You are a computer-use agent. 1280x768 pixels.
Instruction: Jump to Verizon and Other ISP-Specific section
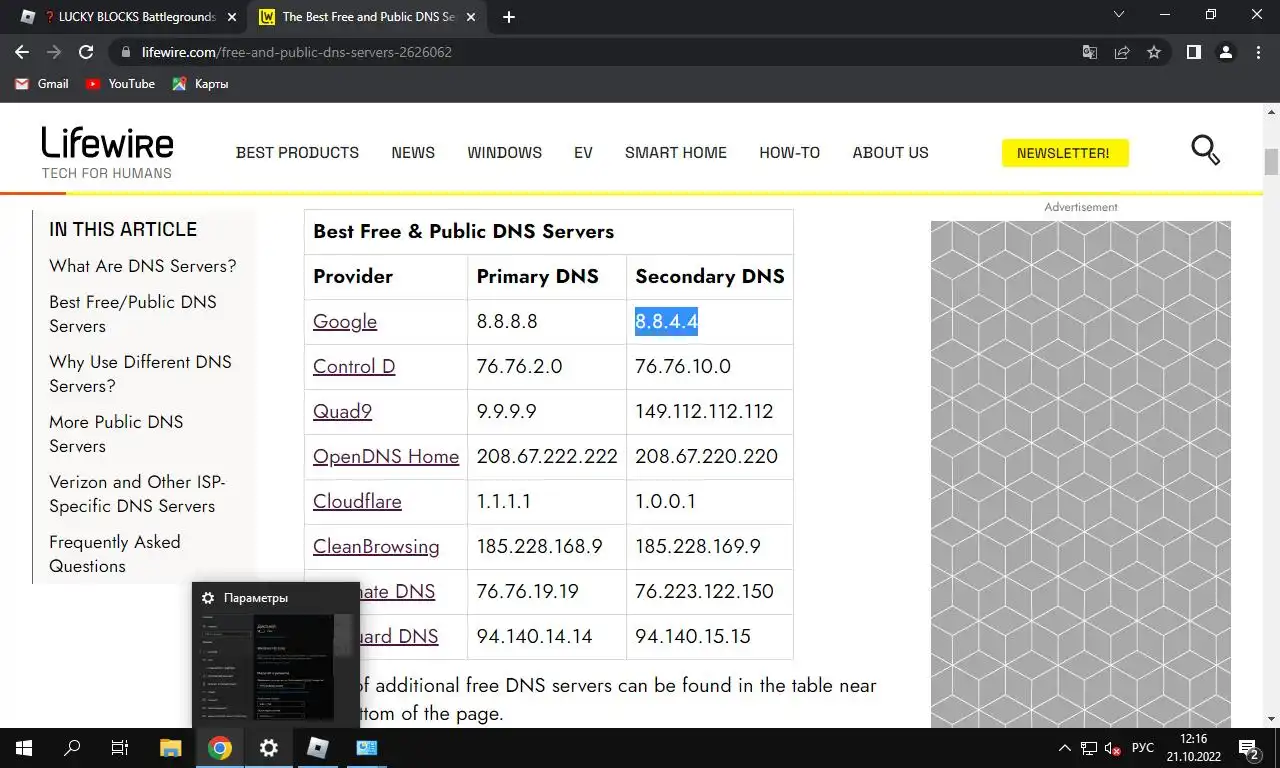(137, 494)
